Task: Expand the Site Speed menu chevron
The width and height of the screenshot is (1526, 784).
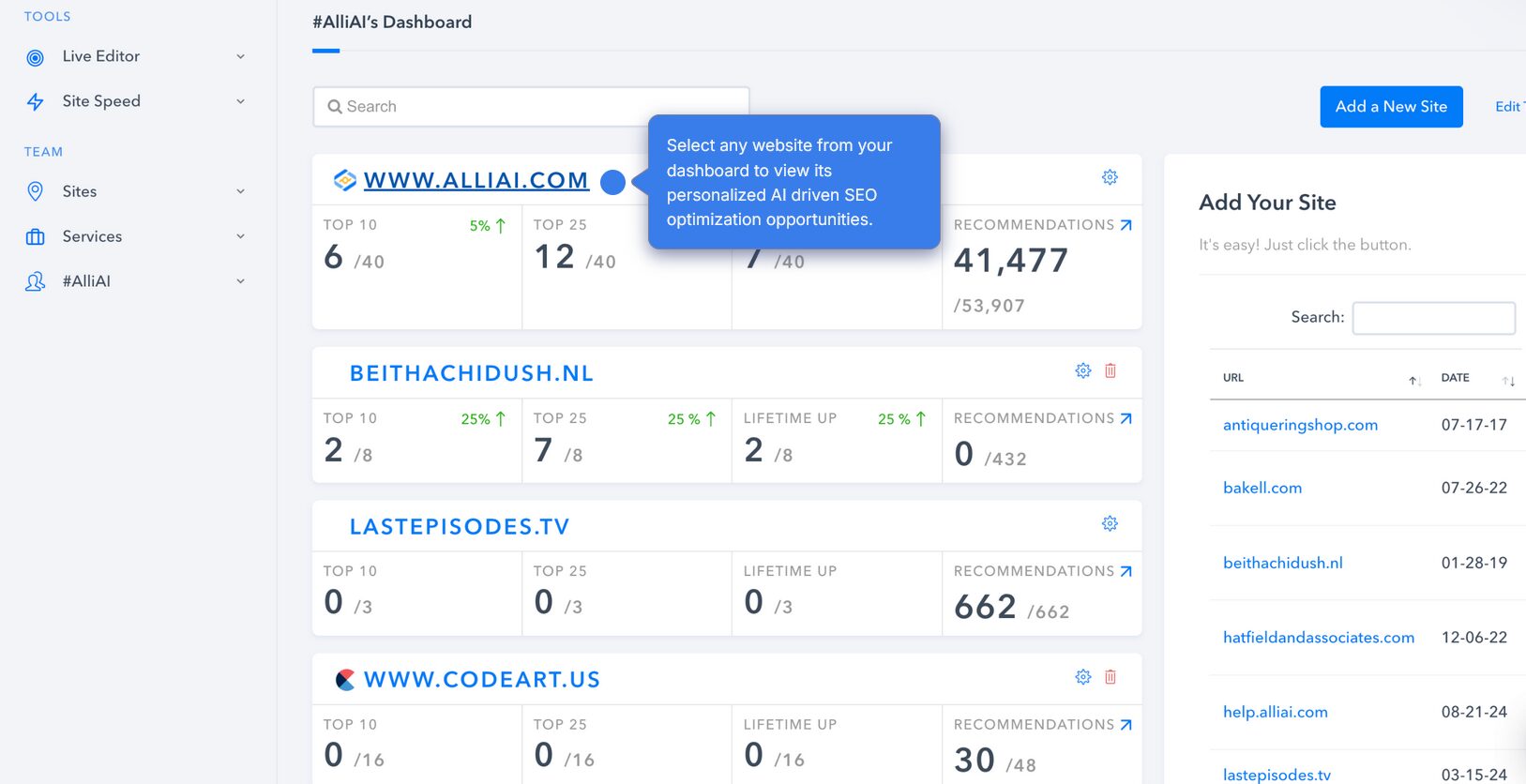Action: 240,101
